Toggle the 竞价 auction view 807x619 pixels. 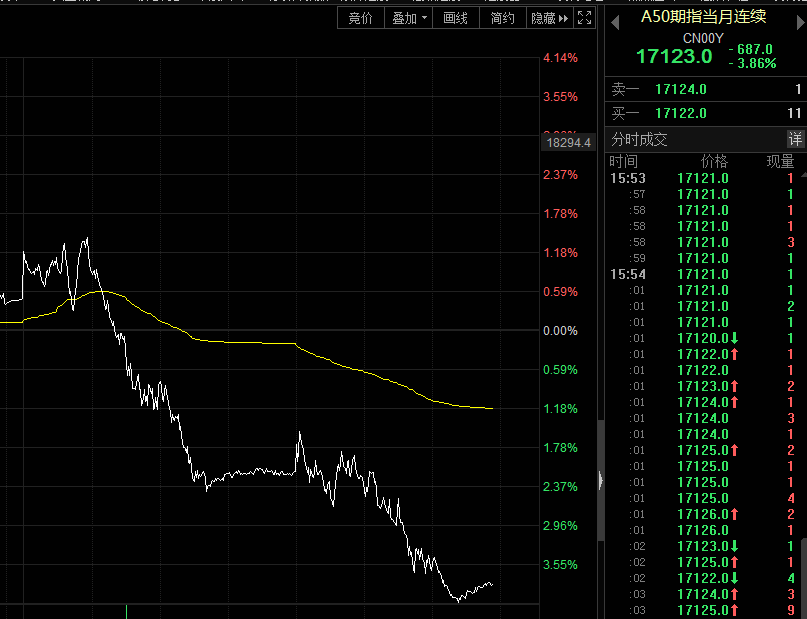pos(360,18)
